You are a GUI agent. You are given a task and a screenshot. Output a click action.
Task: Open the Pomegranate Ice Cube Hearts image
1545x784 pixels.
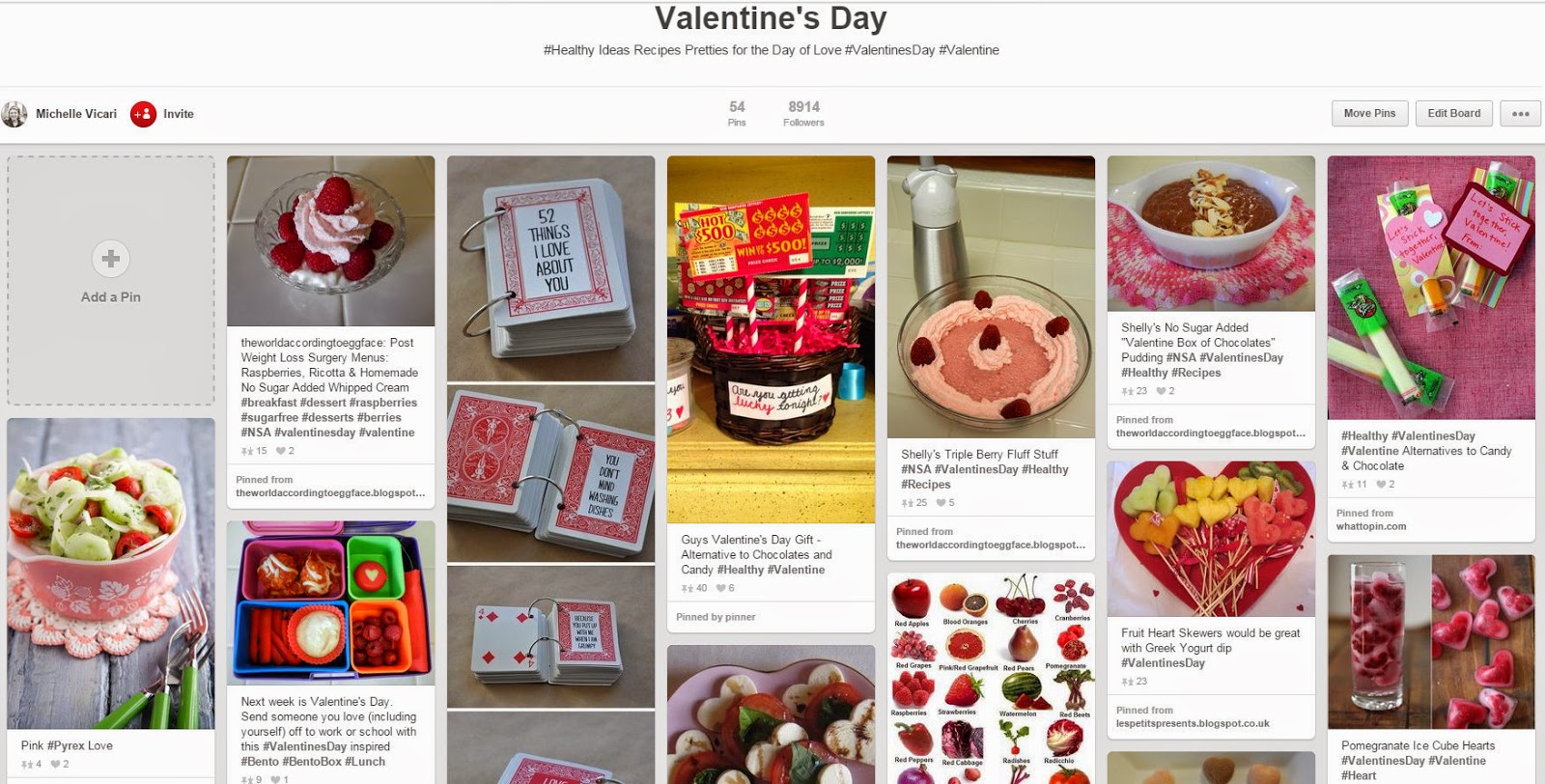click(x=1431, y=642)
